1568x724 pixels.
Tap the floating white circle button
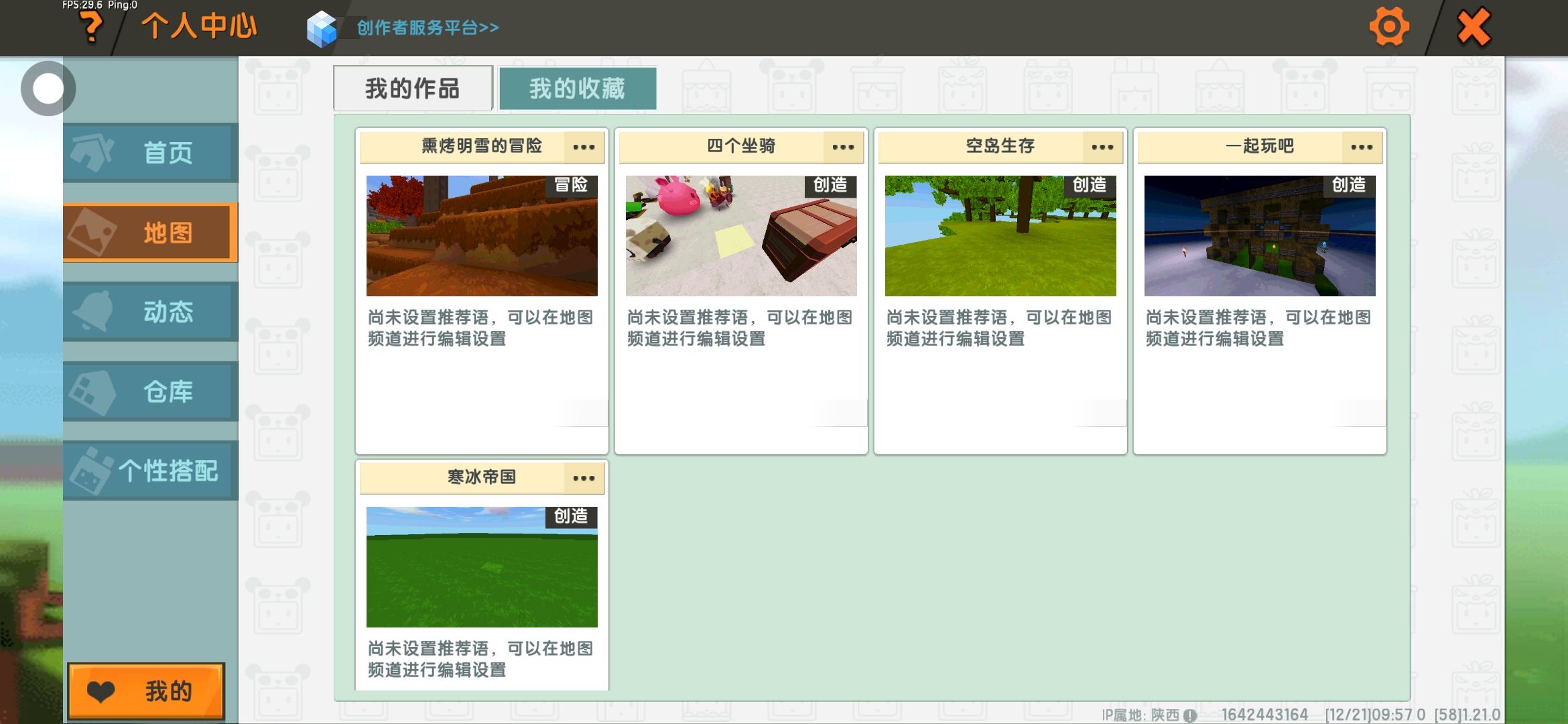(x=48, y=88)
